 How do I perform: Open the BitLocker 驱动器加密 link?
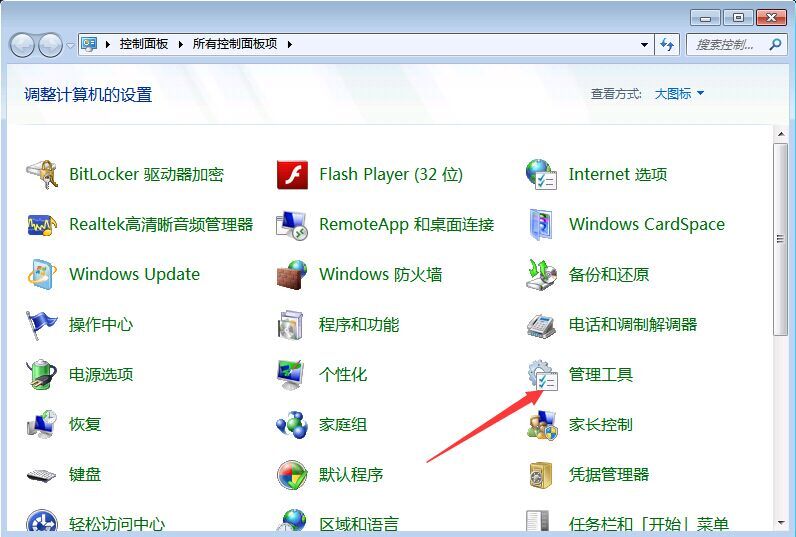pos(146,175)
